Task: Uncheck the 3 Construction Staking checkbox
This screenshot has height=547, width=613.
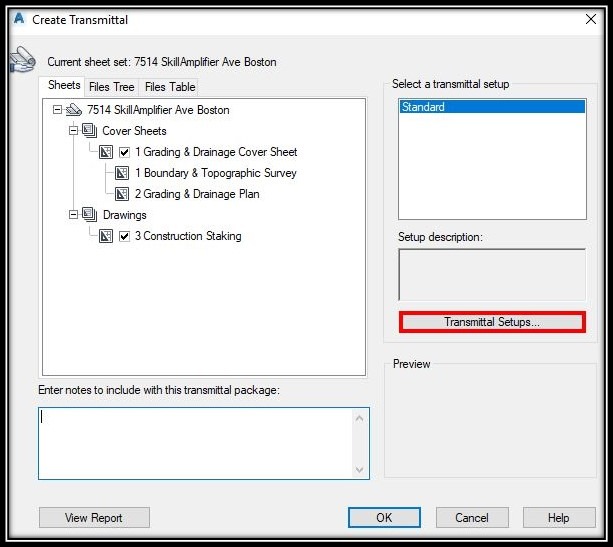Action: point(124,236)
